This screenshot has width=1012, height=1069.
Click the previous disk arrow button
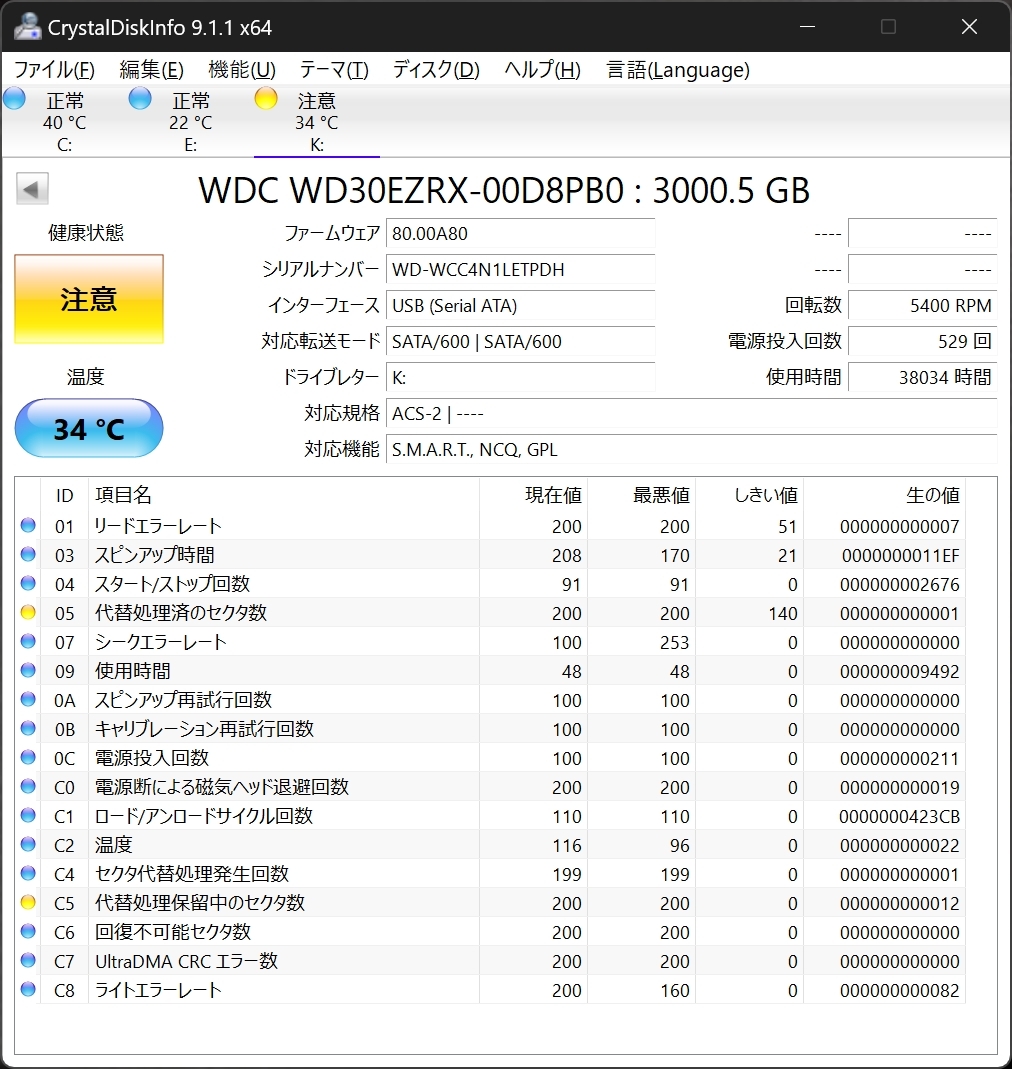coord(32,189)
